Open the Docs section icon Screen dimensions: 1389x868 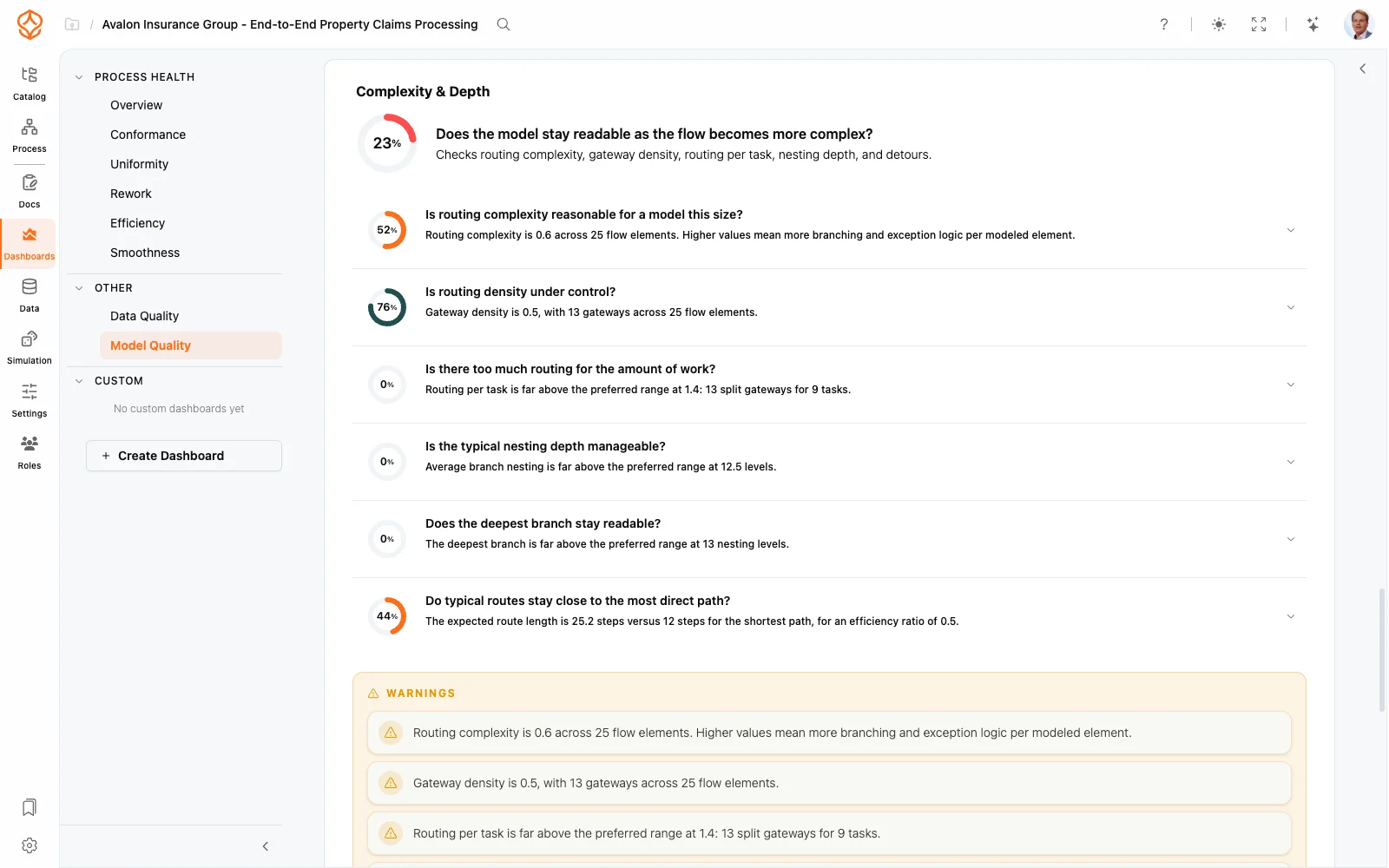coord(30,183)
